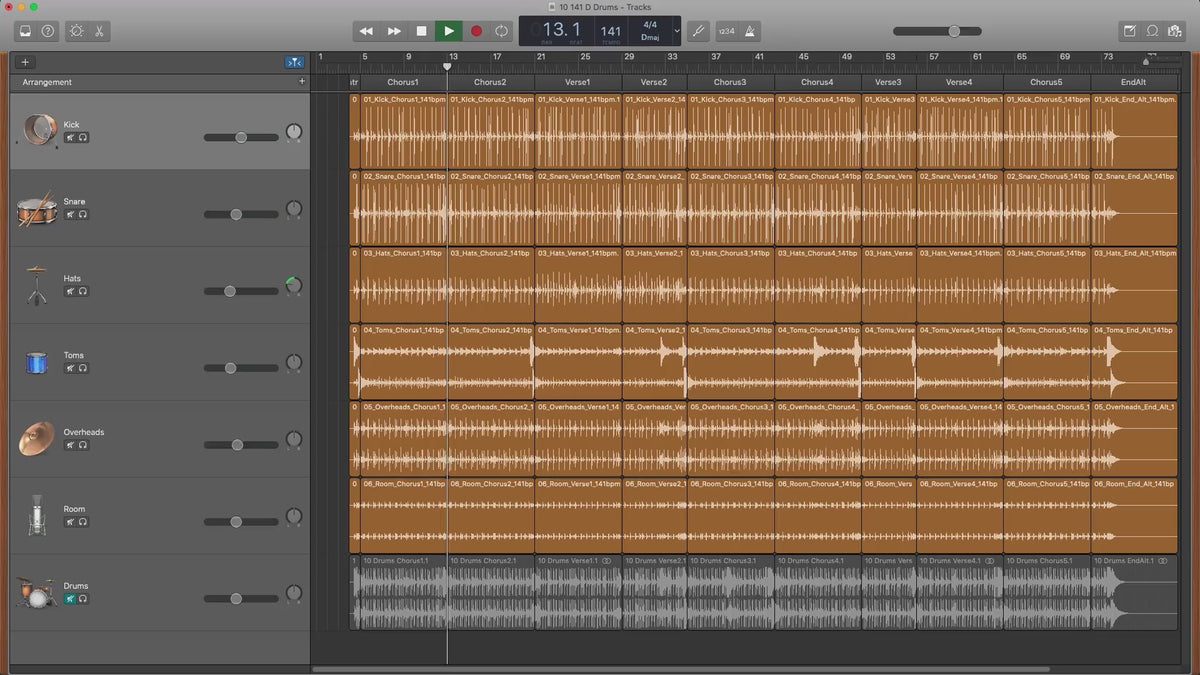Open the Library panel
Viewport: 1200px width, 675px height.
click(x=25, y=31)
